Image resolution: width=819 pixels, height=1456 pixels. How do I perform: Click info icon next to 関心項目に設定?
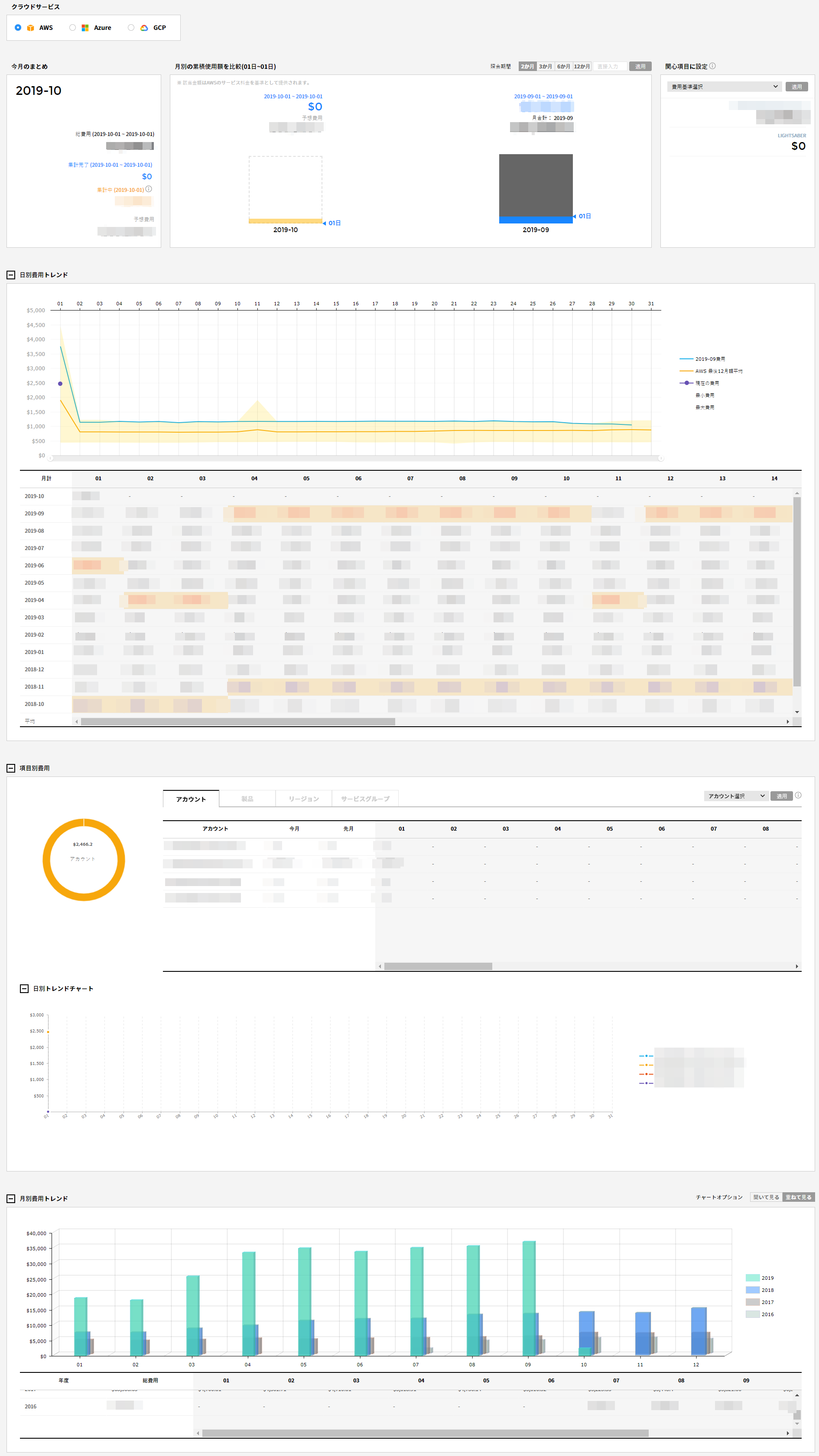coord(713,66)
